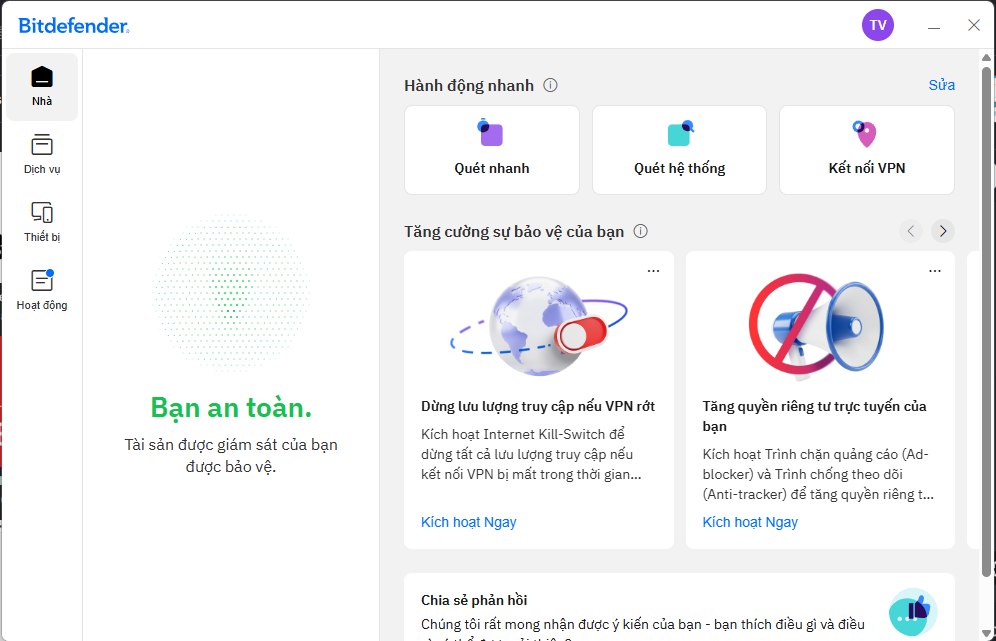Open three-dot menu on VPN Kill-Switch card
Screen dimensions: 996x641
tap(653, 271)
